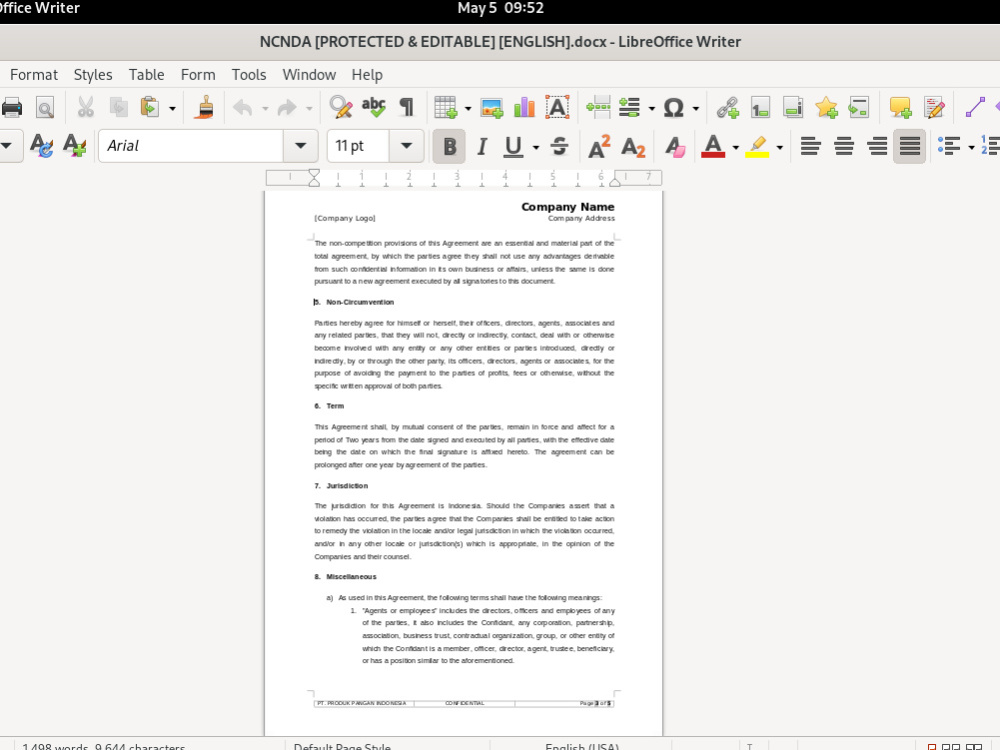Click the May 5 09:52 clock
This screenshot has height=750, width=1000.
click(x=501, y=8)
